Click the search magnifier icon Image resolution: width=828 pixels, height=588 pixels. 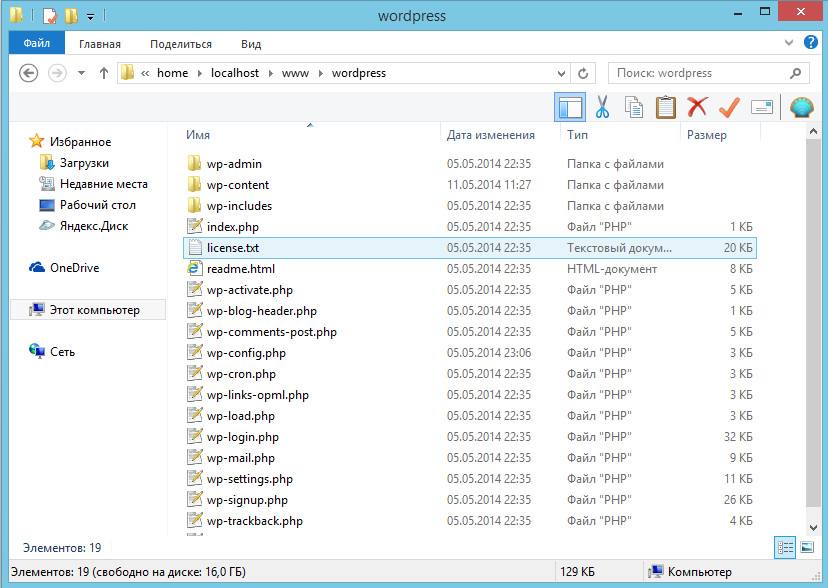click(795, 73)
